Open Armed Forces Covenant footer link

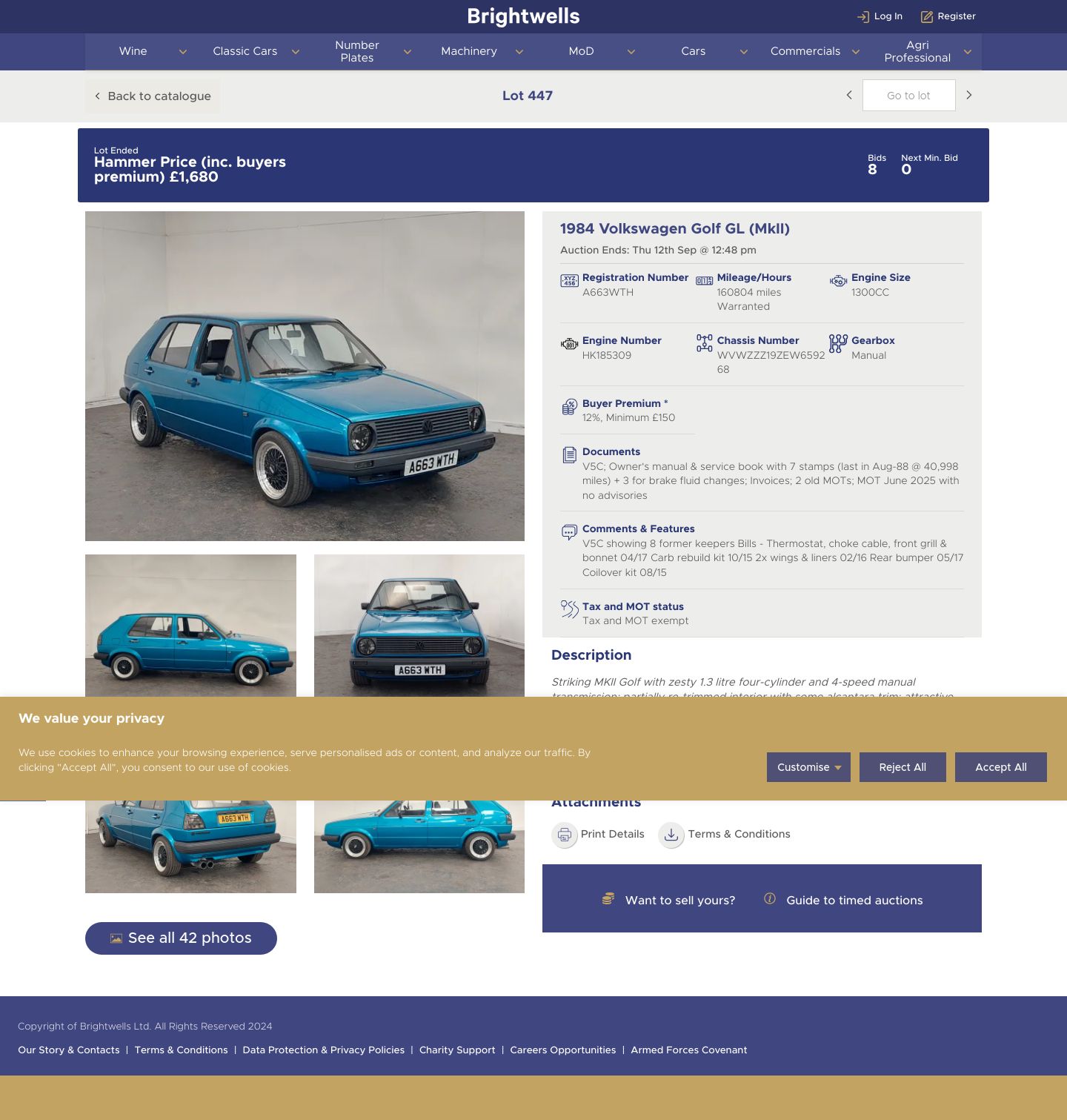689,1050
